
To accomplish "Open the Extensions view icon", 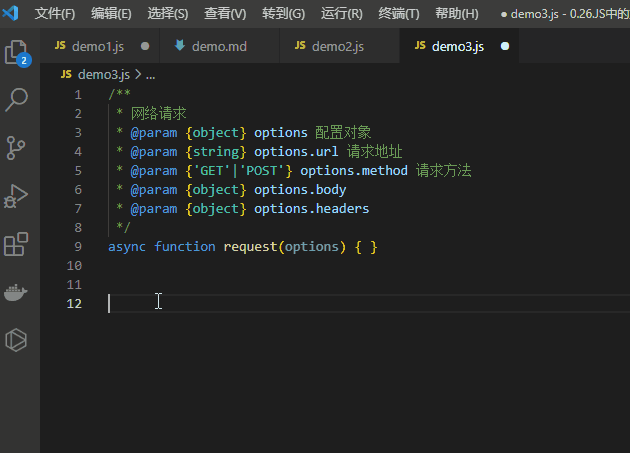I will tap(16, 244).
